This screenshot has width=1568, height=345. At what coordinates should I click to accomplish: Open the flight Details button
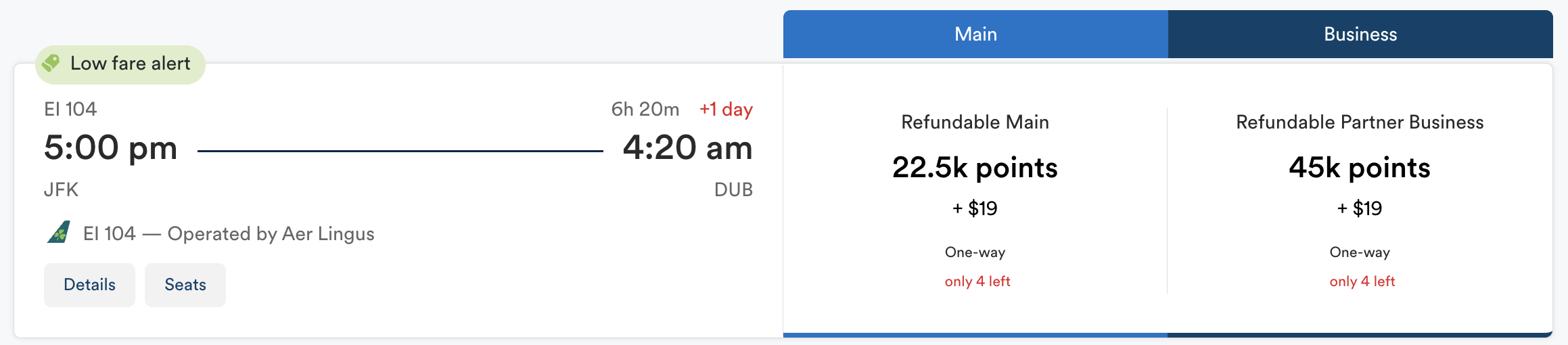(89, 285)
